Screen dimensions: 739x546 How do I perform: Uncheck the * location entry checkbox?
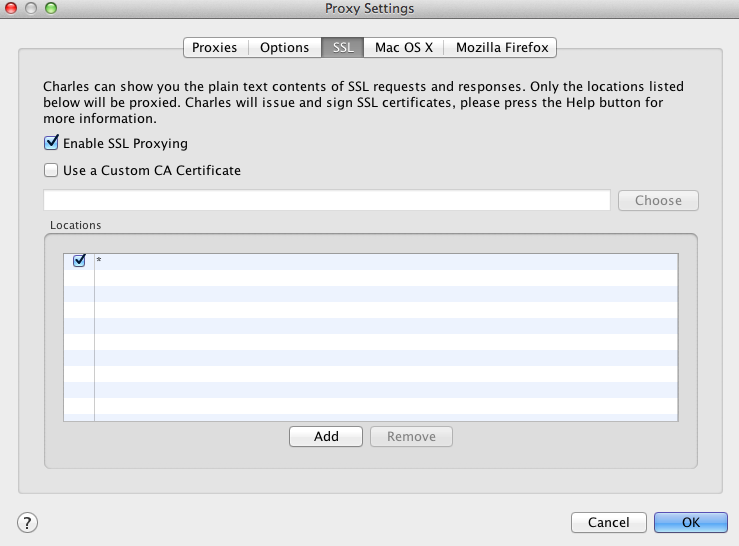79,260
